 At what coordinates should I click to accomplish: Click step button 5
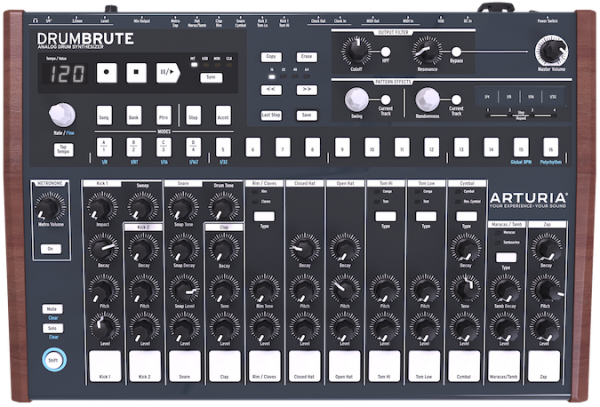(x=223, y=148)
